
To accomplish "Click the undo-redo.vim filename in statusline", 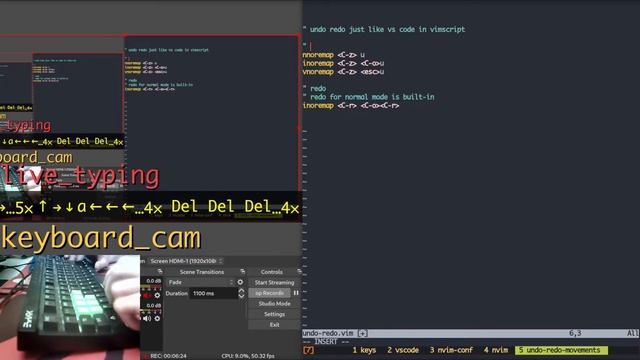I will point(328,333).
